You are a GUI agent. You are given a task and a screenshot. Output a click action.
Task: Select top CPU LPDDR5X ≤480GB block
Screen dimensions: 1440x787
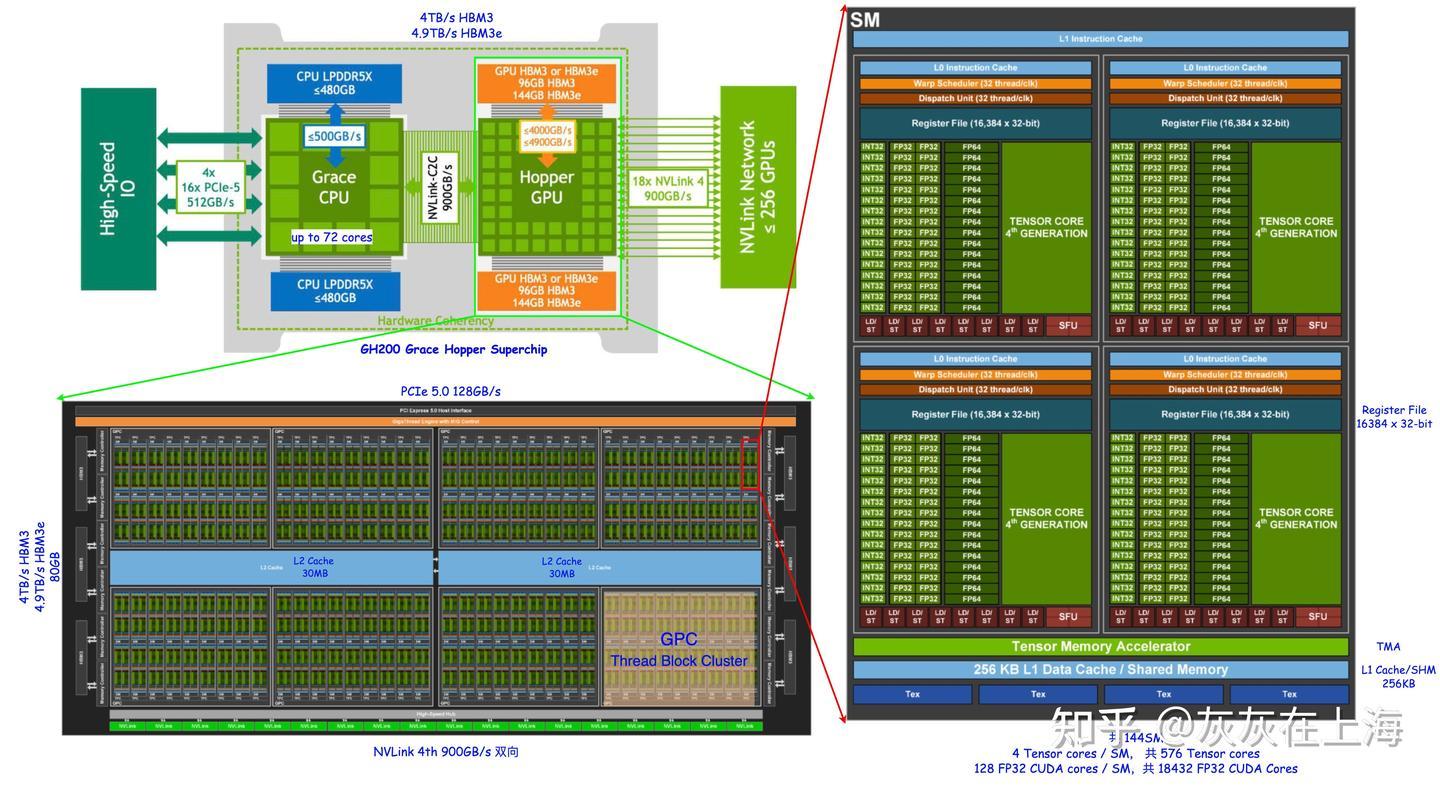click(x=335, y=83)
